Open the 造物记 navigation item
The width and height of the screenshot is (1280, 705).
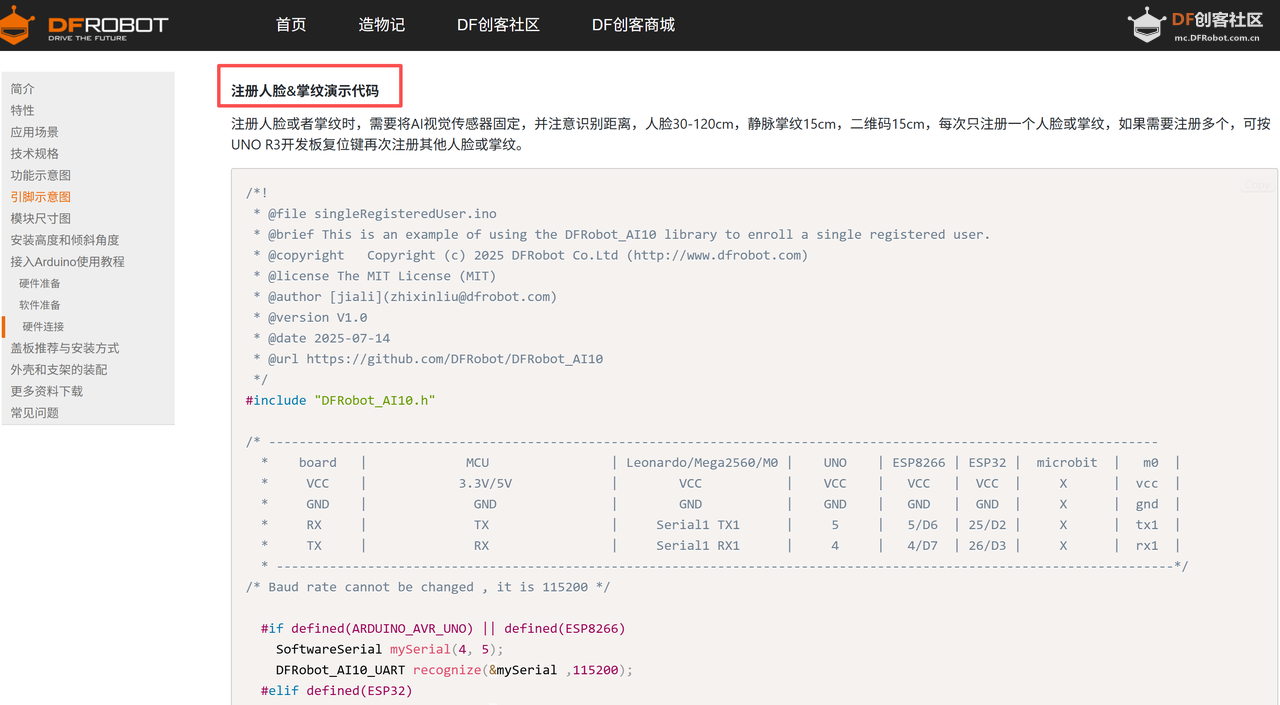(382, 25)
